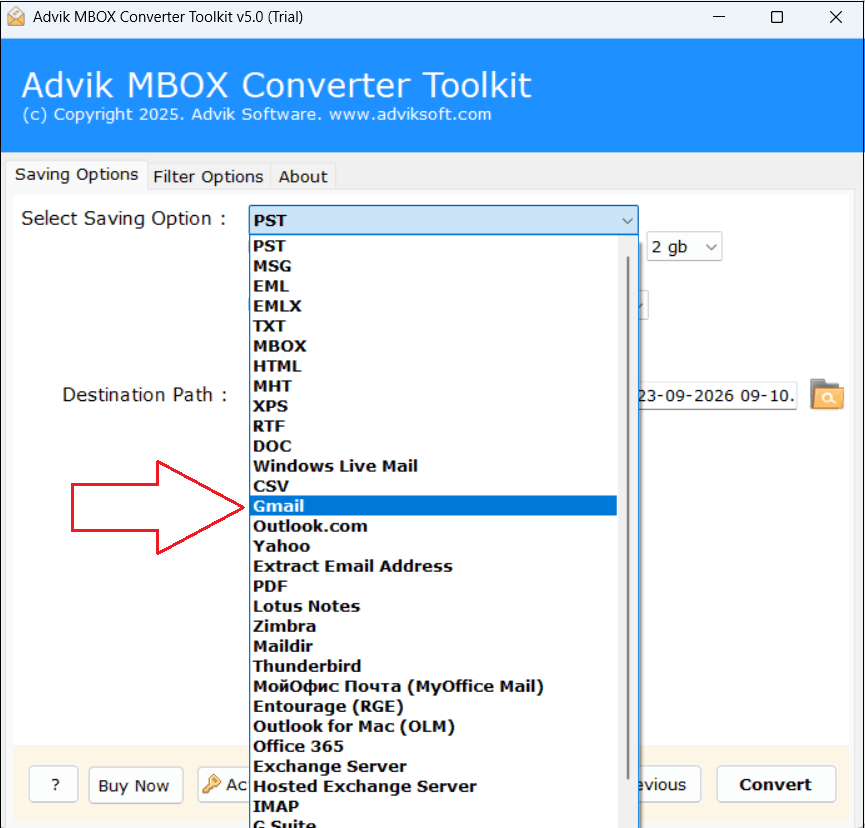Select EML in the dropdown list
Screen dimensions: 865x828
click(x=433, y=286)
